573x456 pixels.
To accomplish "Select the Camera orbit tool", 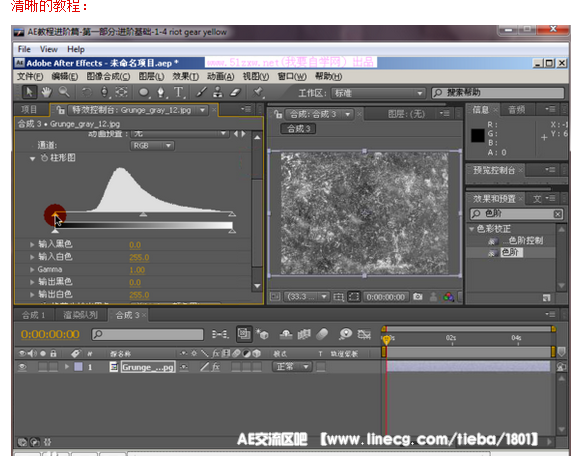I will [105, 92].
